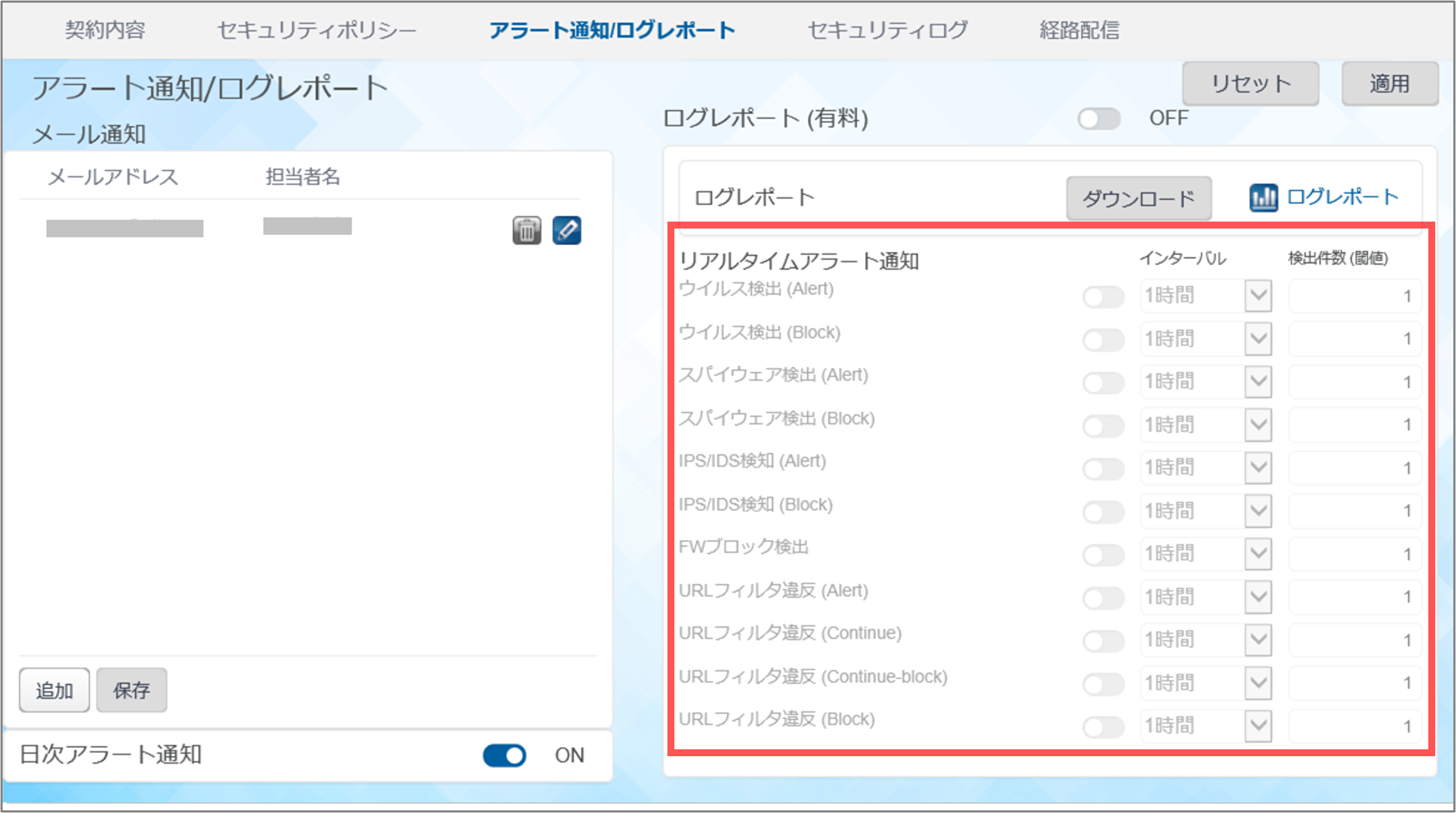
Task: Turn off the 日次アラート通知 toggle
Action: click(504, 756)
